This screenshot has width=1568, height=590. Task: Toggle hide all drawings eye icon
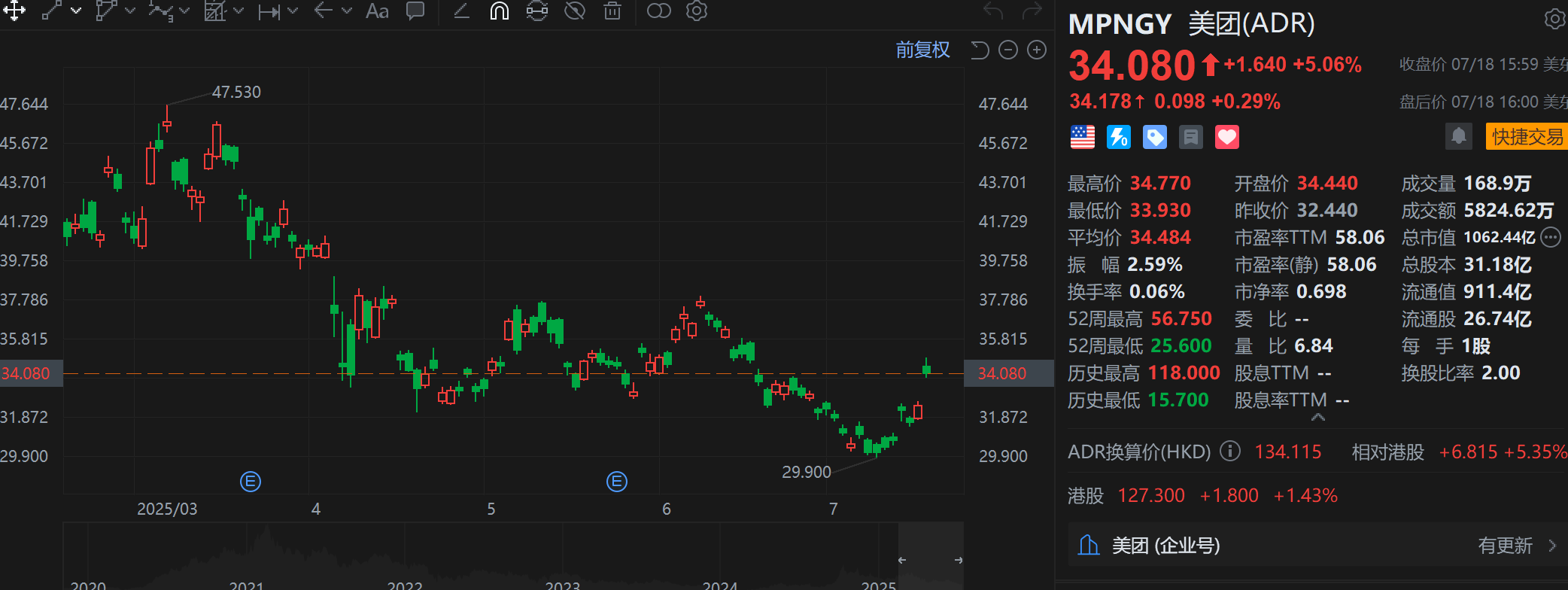[575, 11]
